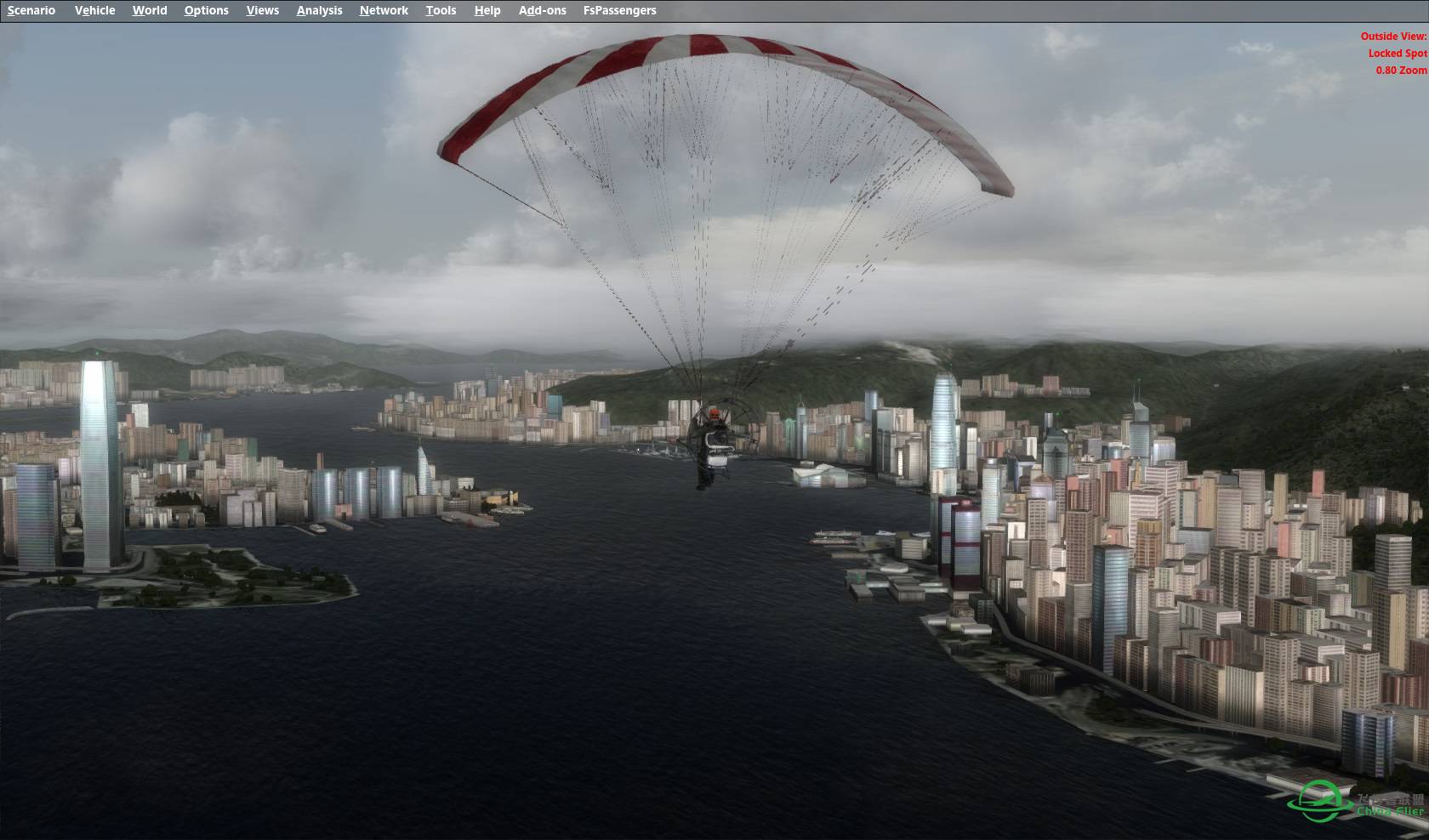
Task: Select the Network menu
Action: point(384,10)
